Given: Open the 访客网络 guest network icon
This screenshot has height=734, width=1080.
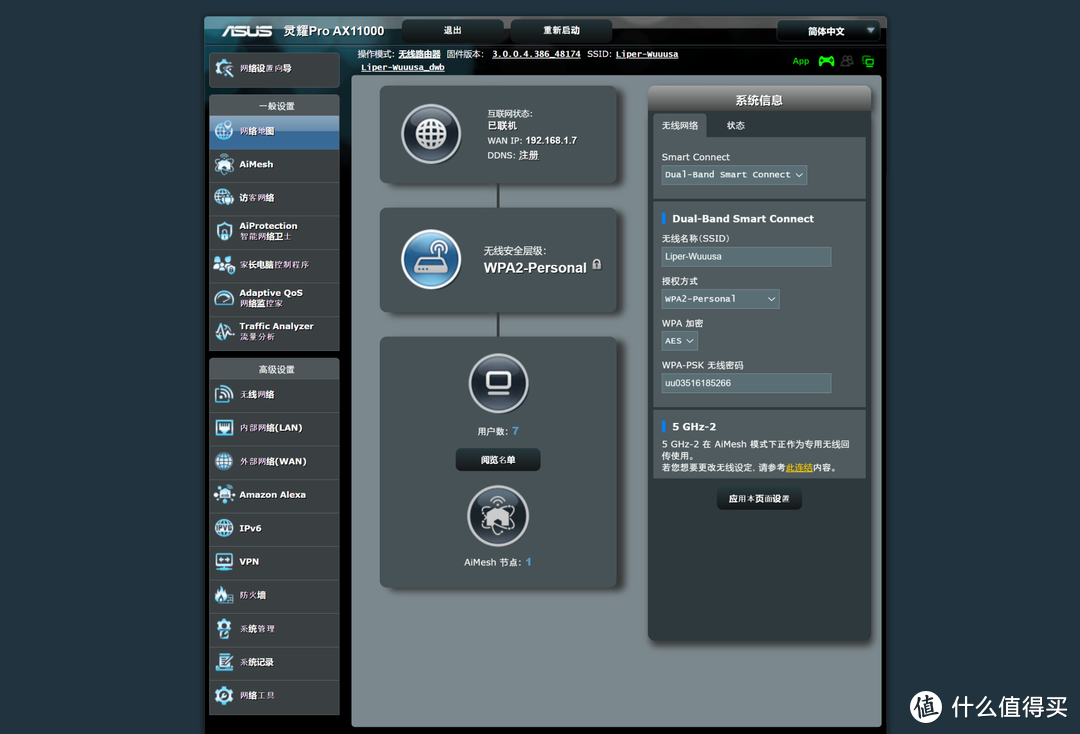Looking at the screenshot, I should (224, 197).
